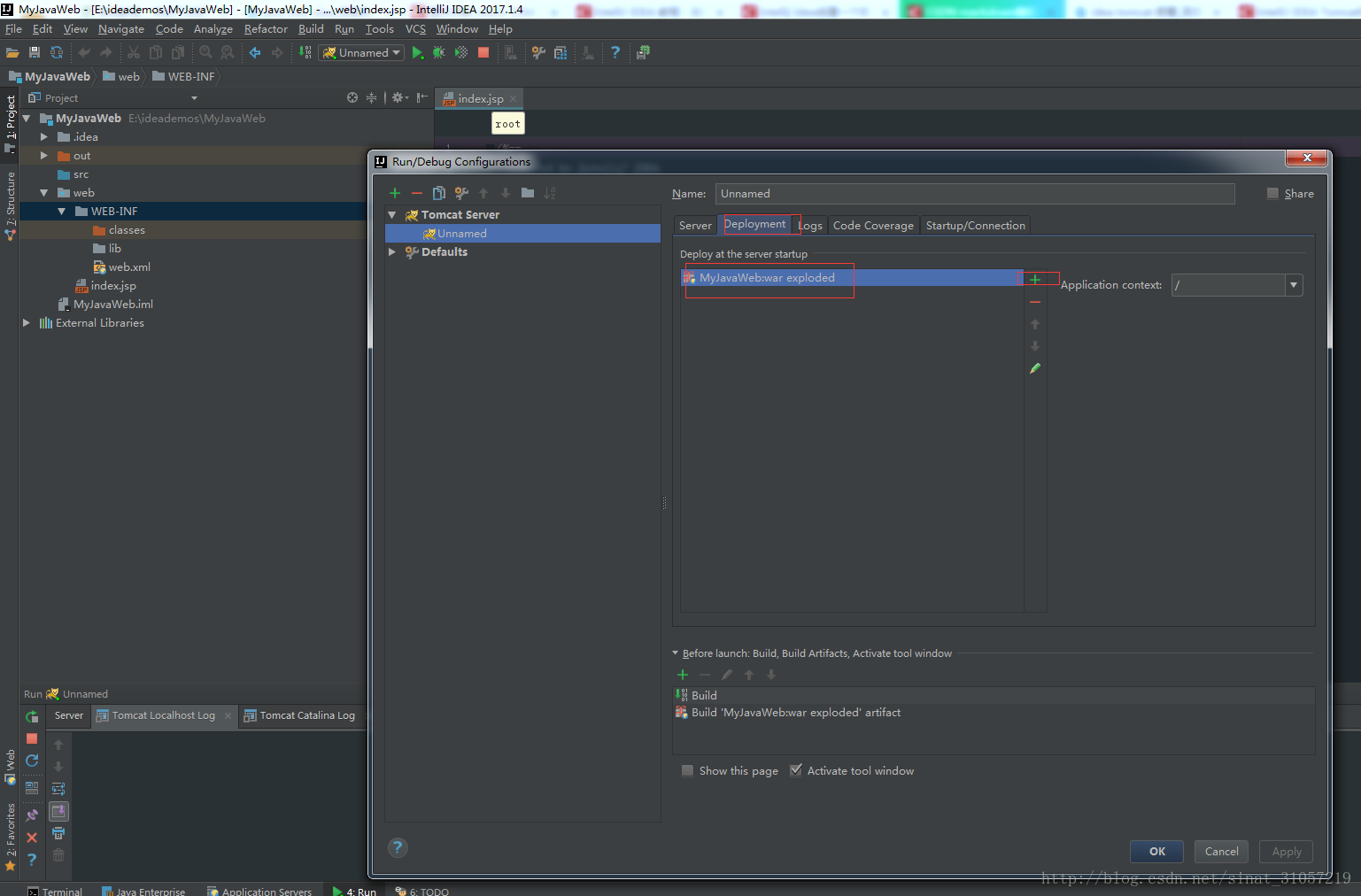Add new configuration with green plus
1361x896 pixels.
coord(395,193)
